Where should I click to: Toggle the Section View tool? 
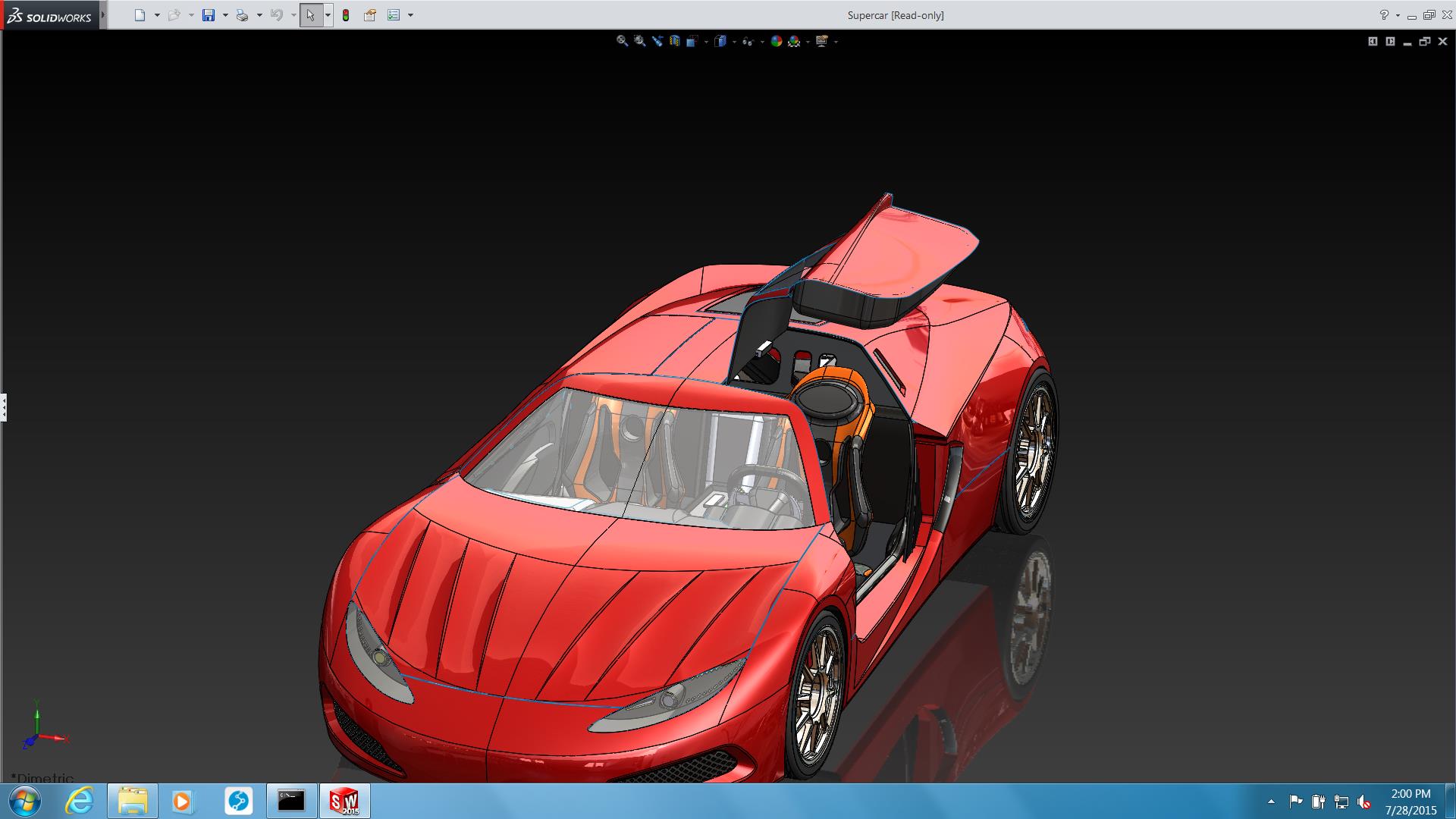[675, 41]
